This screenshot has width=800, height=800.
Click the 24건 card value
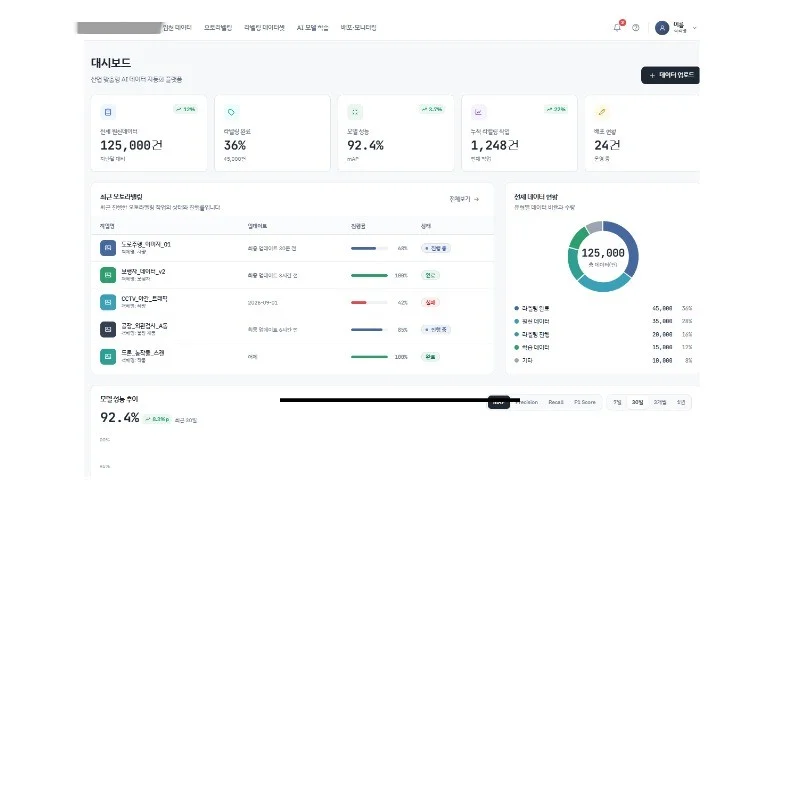607,145
